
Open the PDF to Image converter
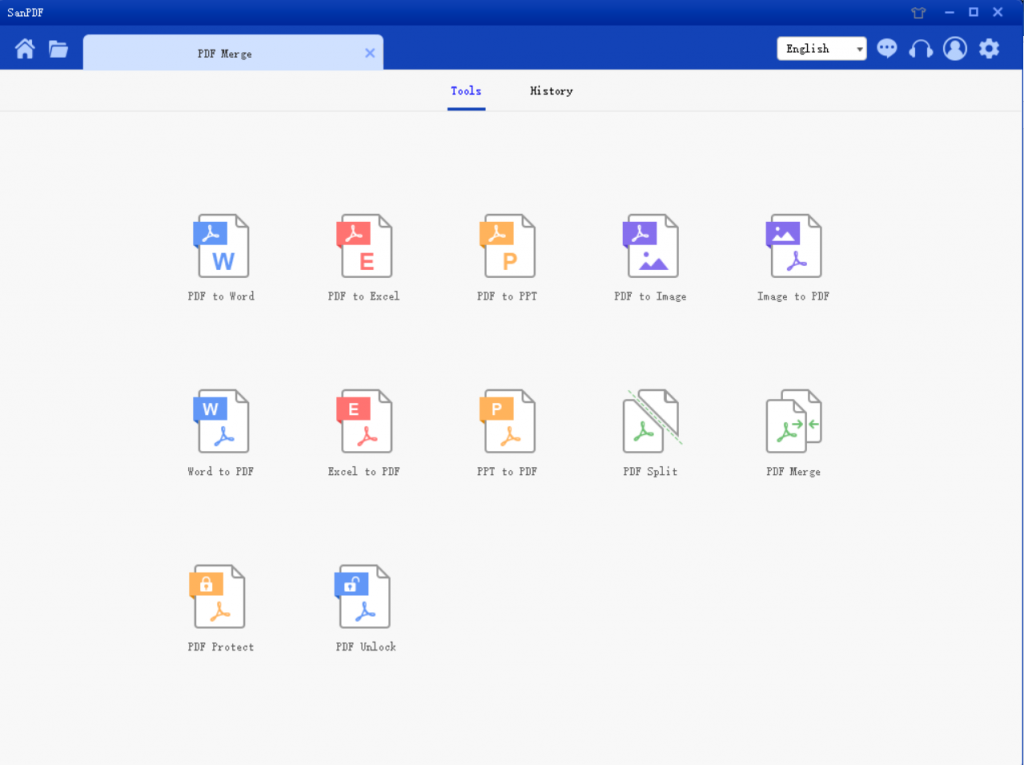pyautogui.click(x=650, y=246)
